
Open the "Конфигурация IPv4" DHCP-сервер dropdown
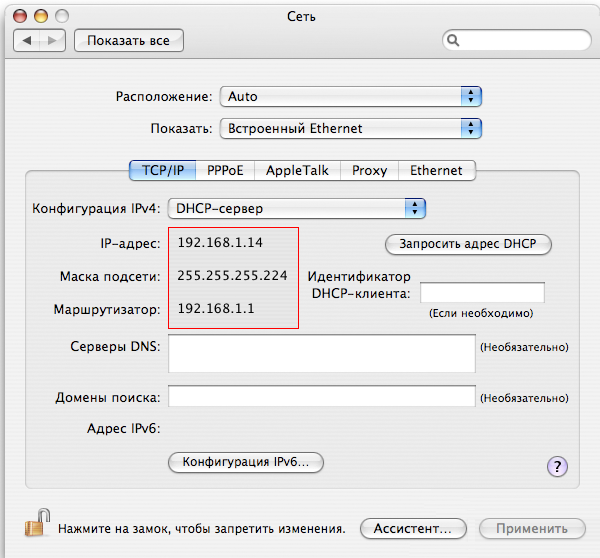[297, 209]
